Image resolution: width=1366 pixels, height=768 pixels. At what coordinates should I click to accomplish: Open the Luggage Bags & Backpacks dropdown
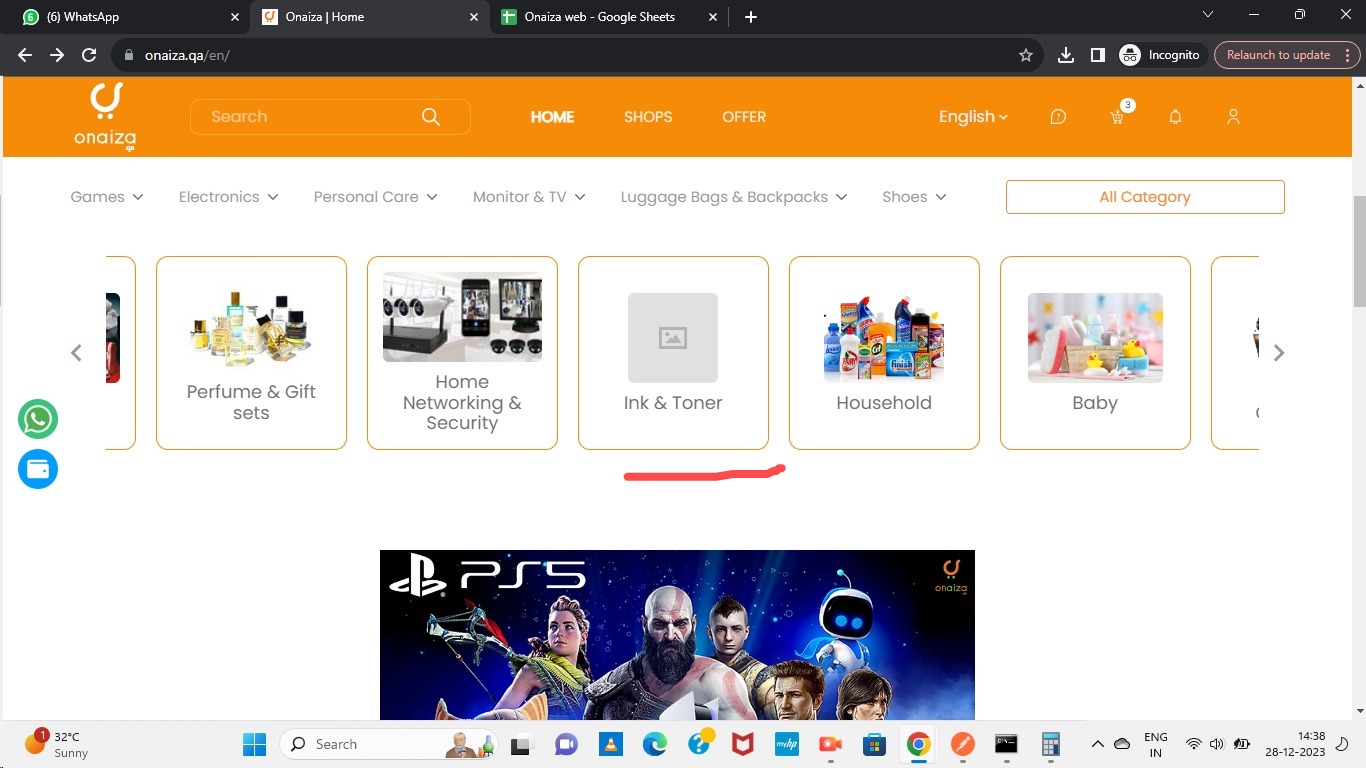[x=733, y=197]
